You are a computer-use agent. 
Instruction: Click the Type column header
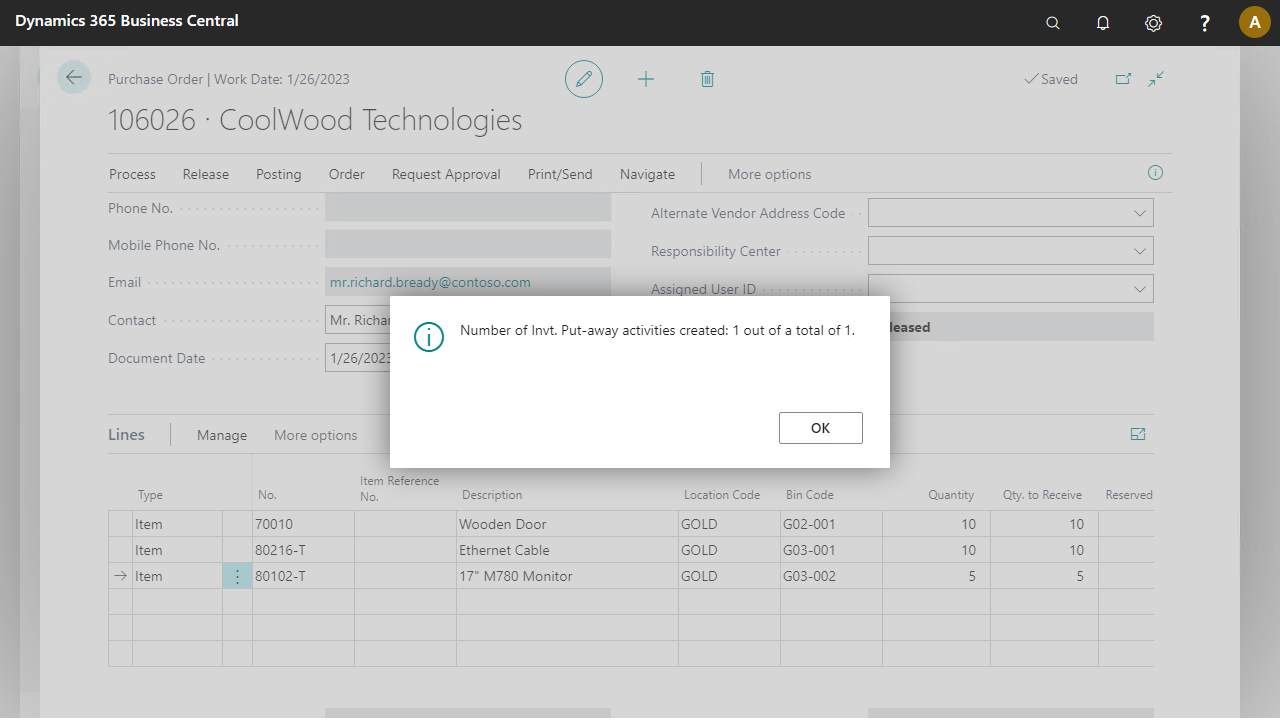click(x=150, y=495)
